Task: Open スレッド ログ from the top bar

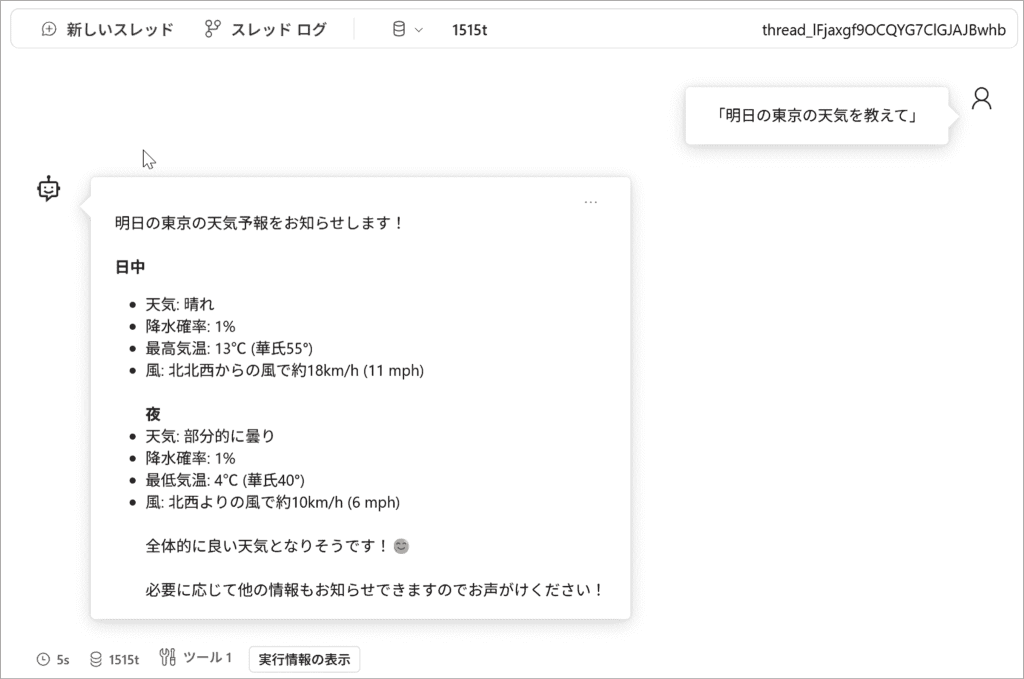Action: (x=278, y=30)
